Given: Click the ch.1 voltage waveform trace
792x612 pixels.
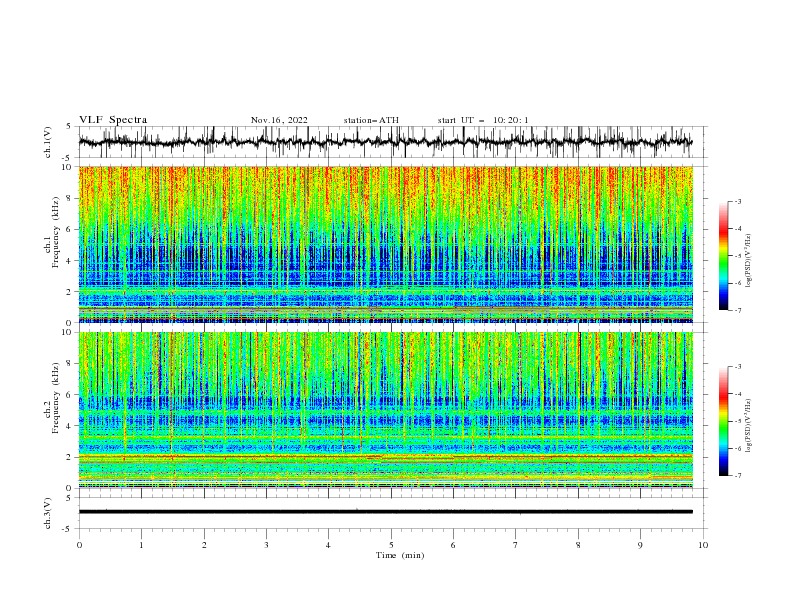Looking at the screenshot, I should point(385,142).
